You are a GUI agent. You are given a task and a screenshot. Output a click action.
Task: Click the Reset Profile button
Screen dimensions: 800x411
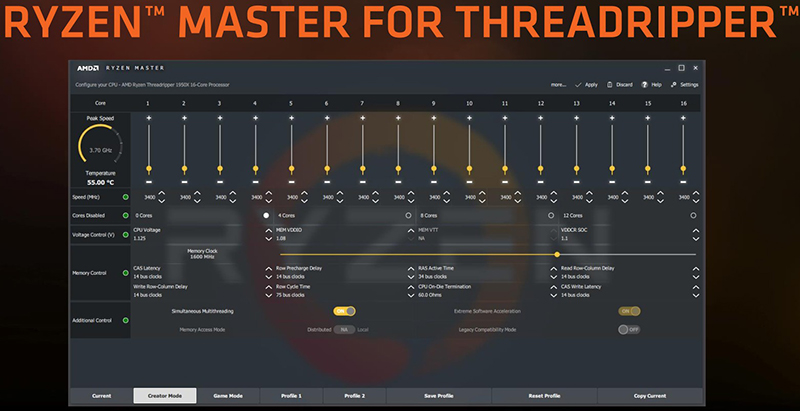(x=544, y=396)
